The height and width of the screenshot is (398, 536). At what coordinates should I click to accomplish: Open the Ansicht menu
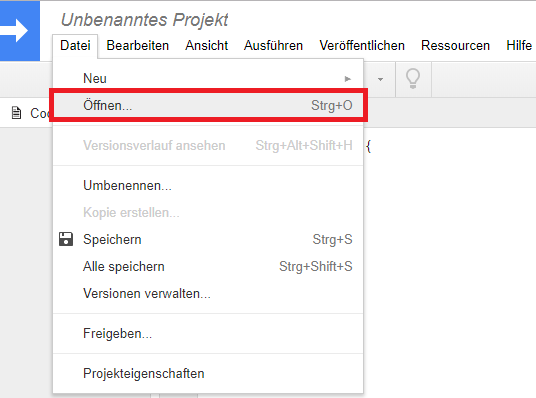click(206, 45)
